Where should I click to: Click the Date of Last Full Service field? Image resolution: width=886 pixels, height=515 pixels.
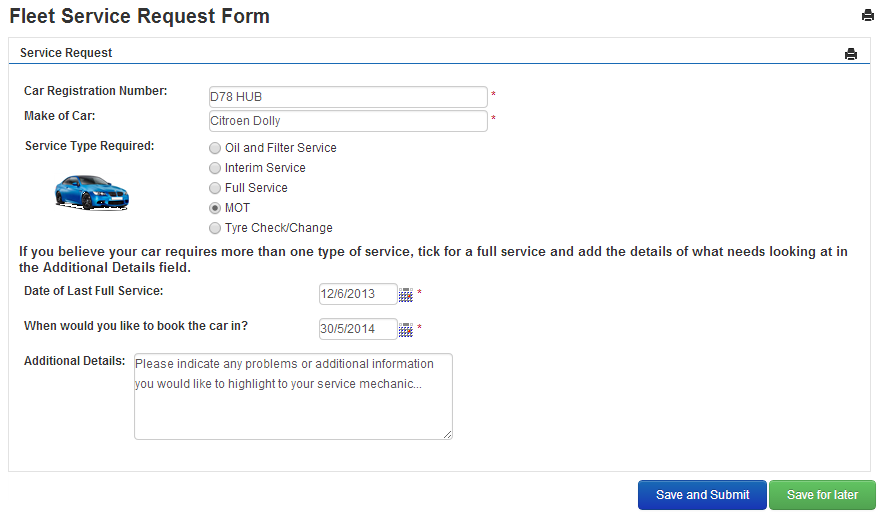tap(357, 294)
